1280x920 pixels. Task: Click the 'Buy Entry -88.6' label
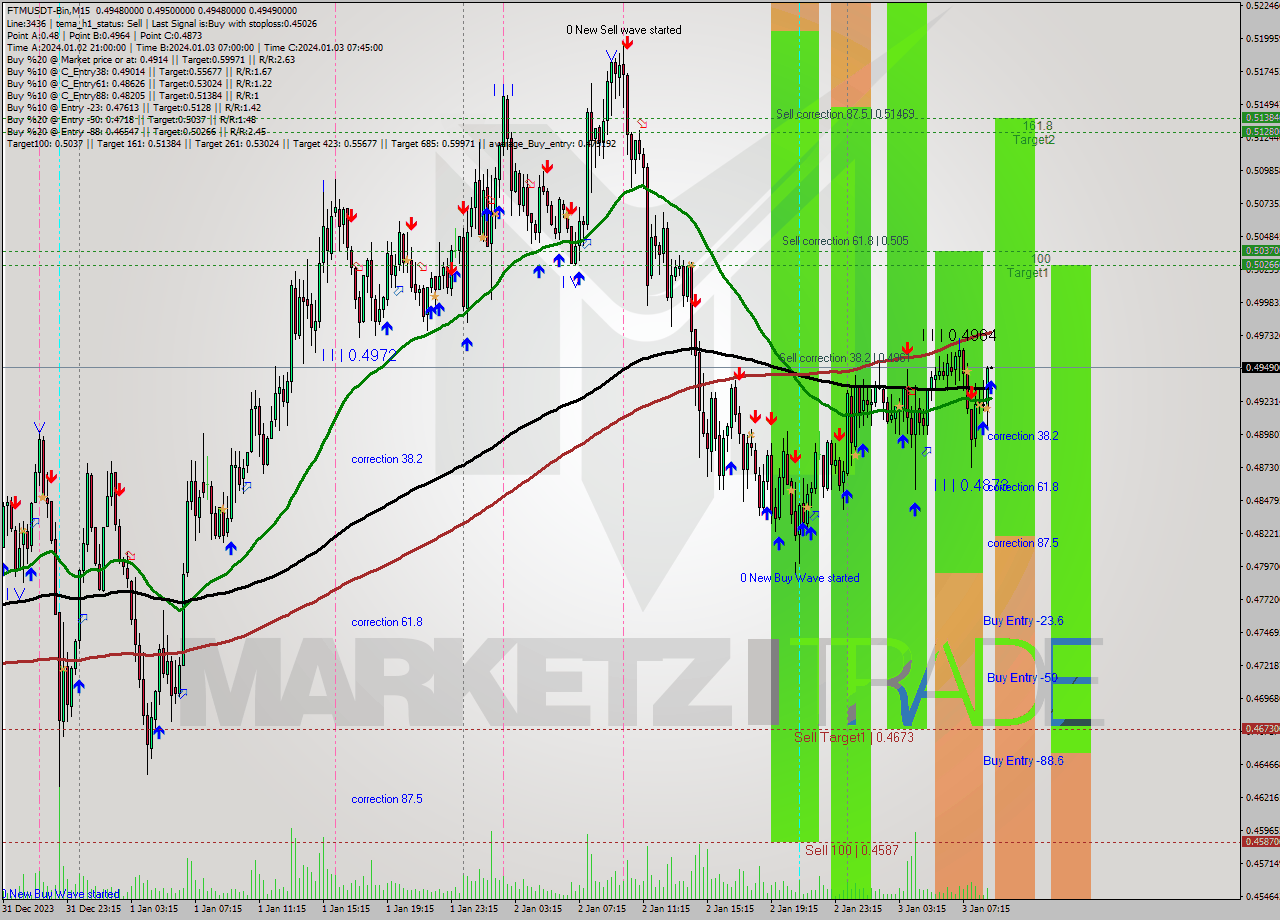1023,761
